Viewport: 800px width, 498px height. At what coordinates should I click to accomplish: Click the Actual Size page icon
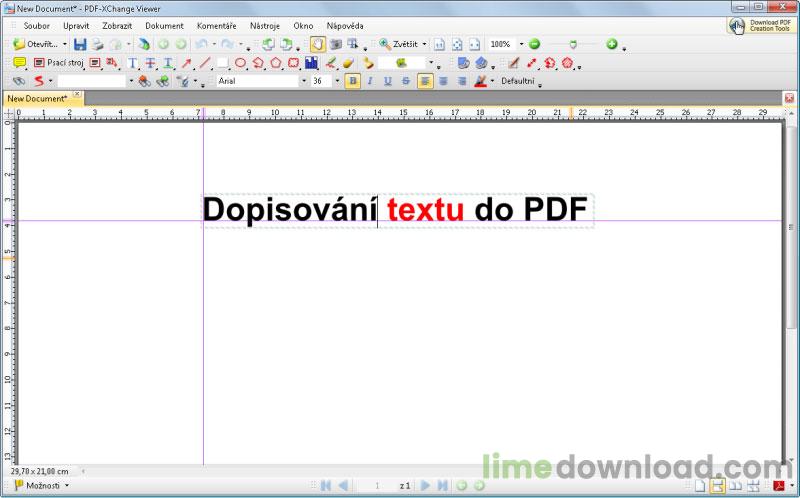point(439,44)
